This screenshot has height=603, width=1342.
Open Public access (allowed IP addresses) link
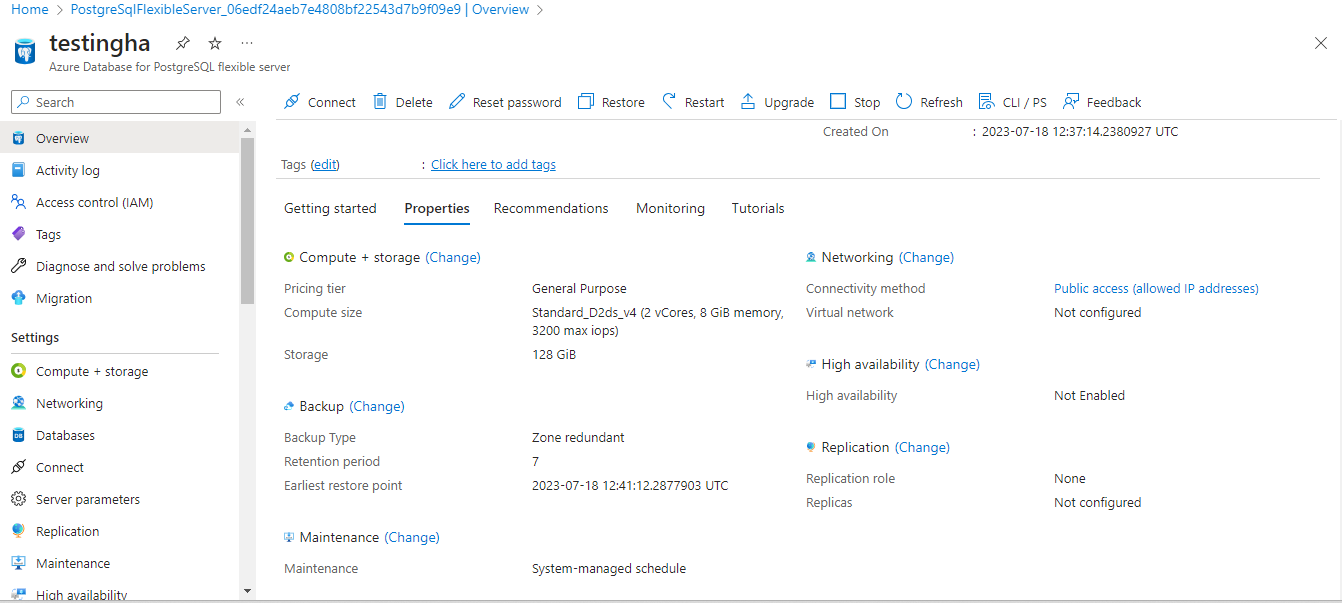point(1156,288)
